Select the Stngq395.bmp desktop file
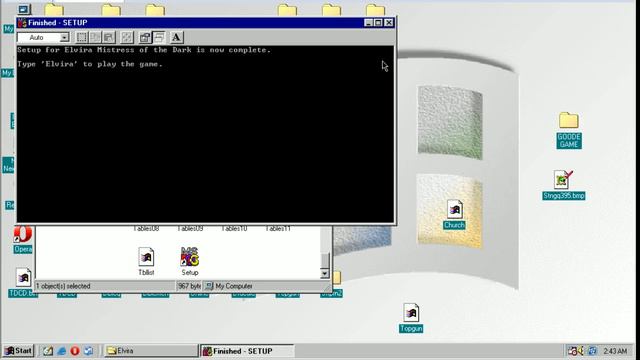This screenshot has width=640, height=360. 564,185
